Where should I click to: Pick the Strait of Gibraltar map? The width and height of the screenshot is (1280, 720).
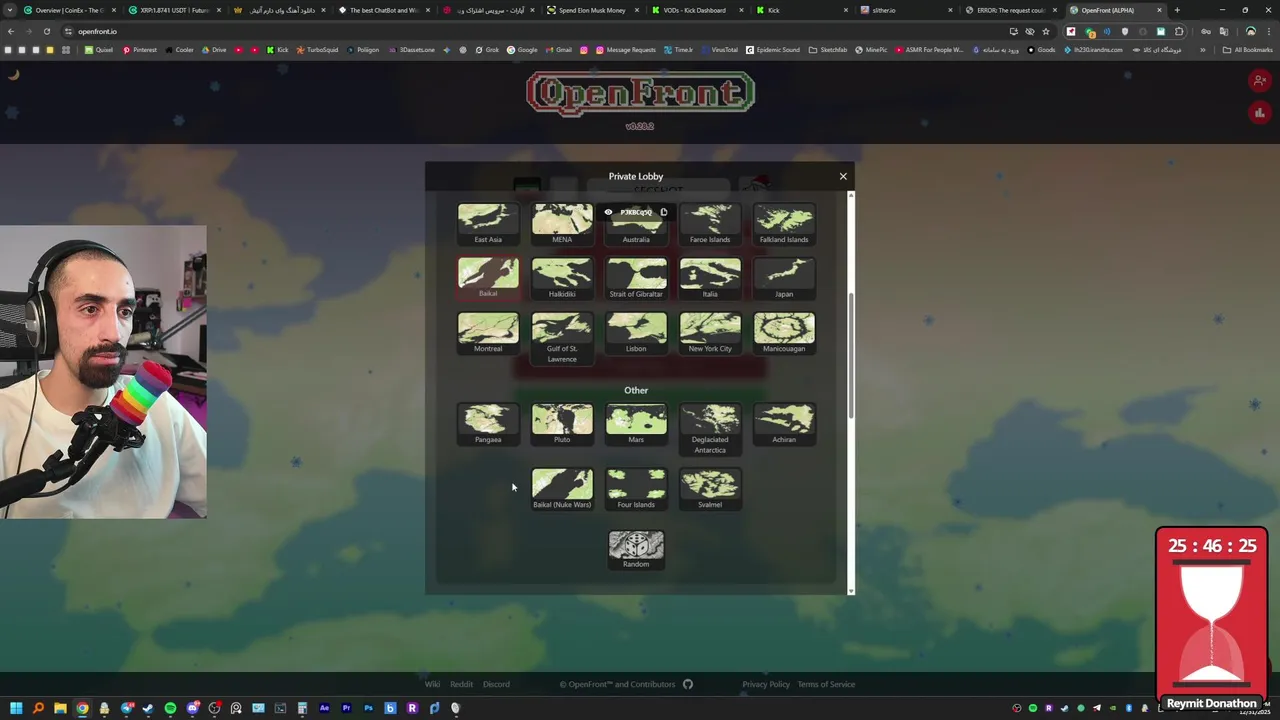(x=636, y=278)
